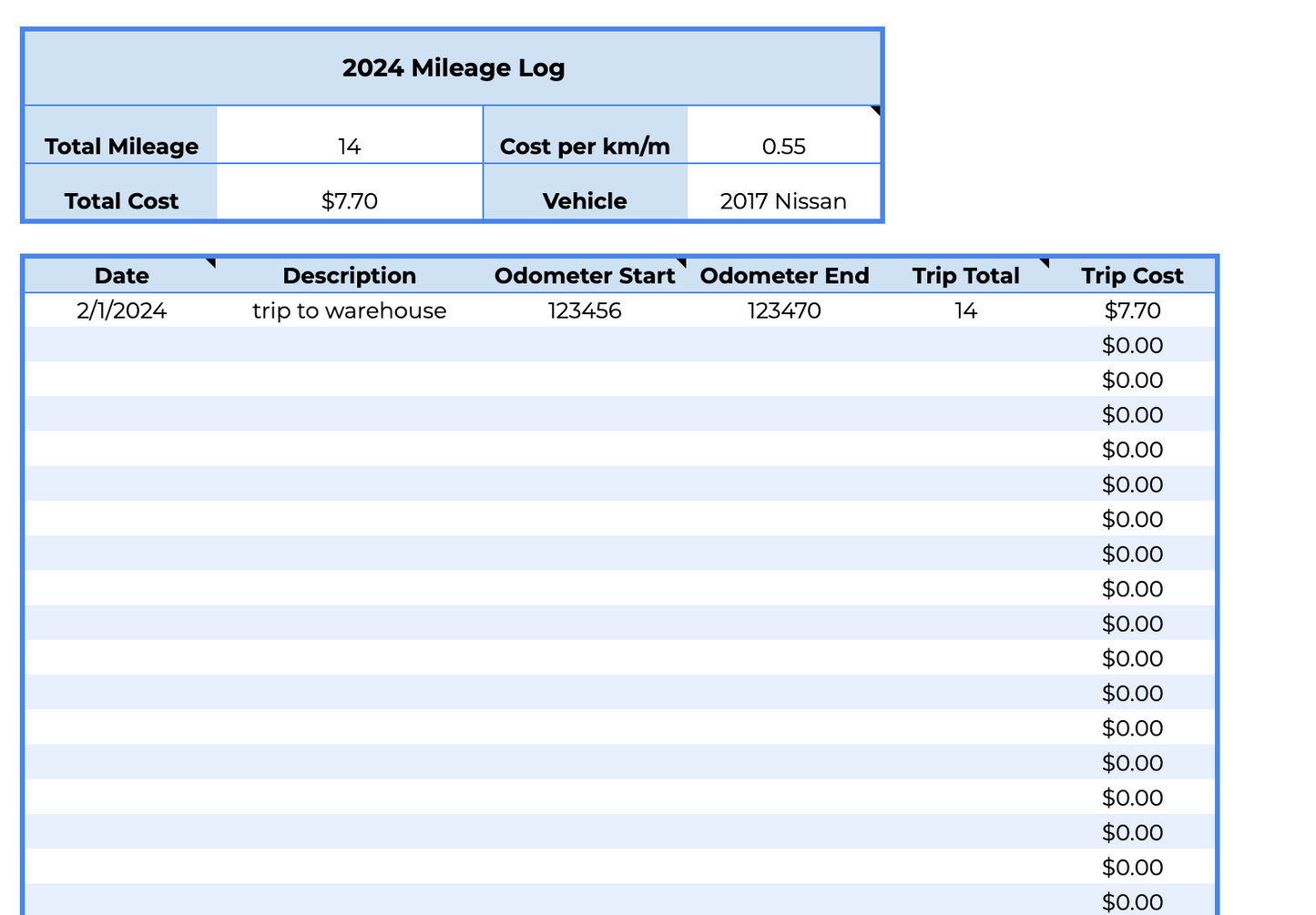Click the note indicator on the Date header
The height and width of the screenshot is (915, 1316).
[x=211, y=263]
